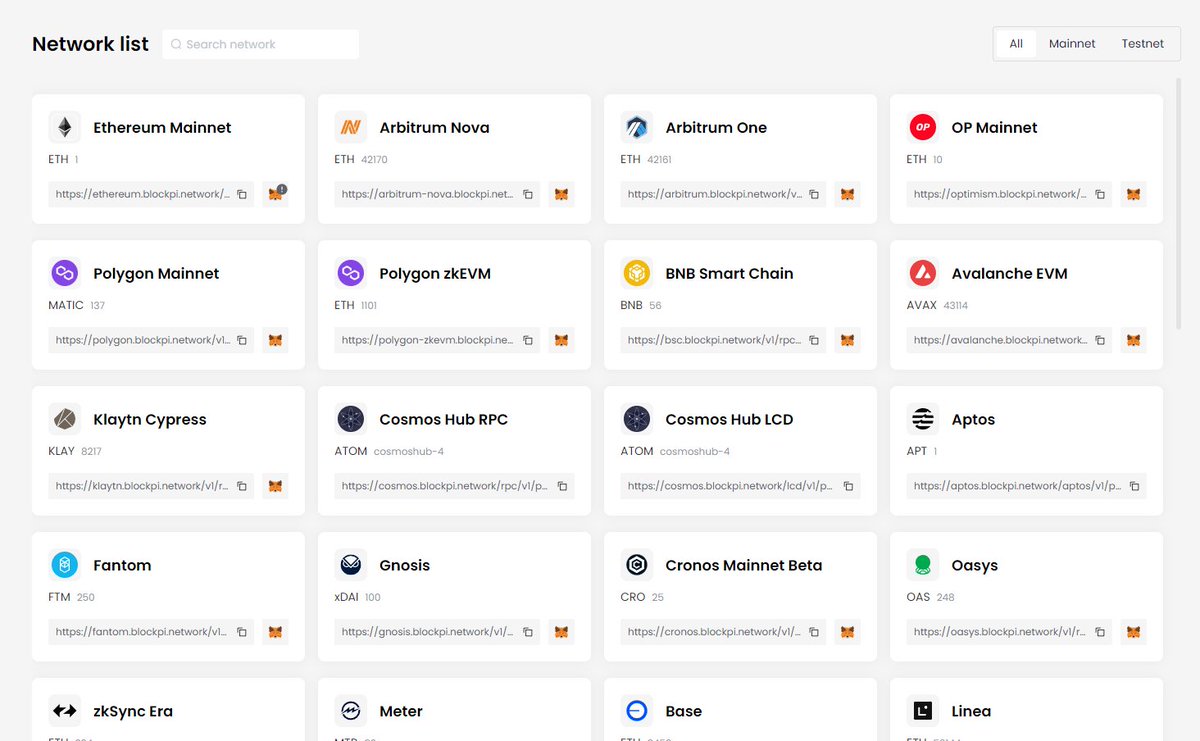Image resolution: width=1200 pixels, height=741 pixels.
Task: Click the Arbitrum One logo
Action: [637, 127]
